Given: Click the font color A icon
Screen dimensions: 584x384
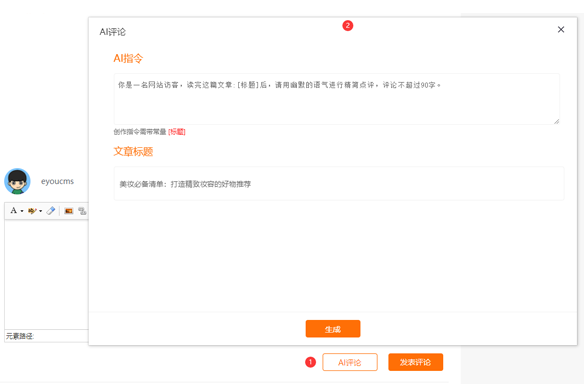Looking at the screenshot, I should pyautogui.click(x=13, y=210).
